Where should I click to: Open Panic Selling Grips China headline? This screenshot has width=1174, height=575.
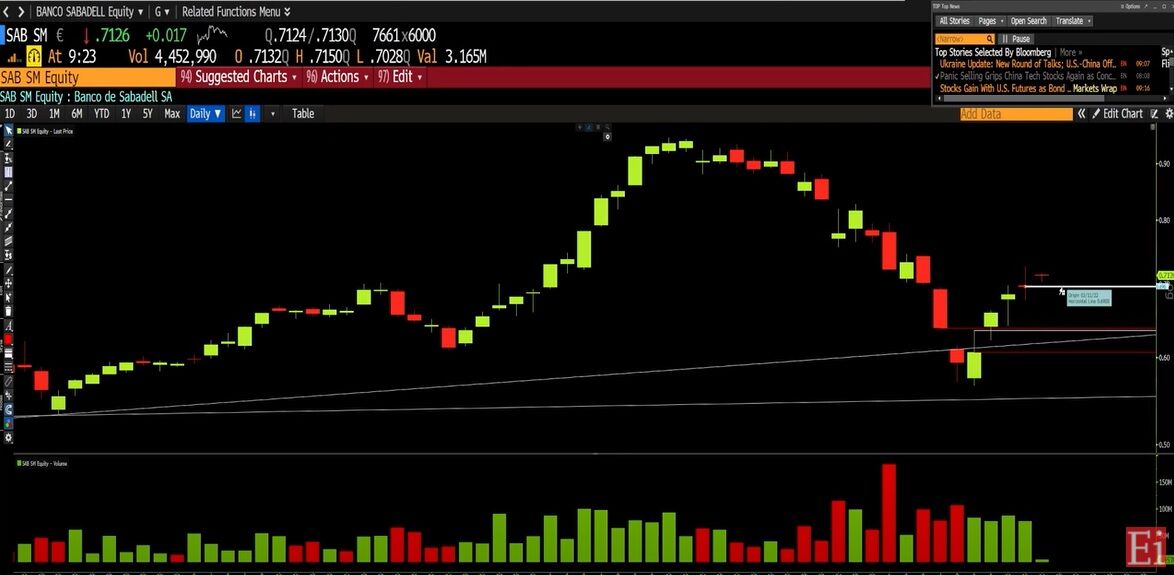pyautogui.click(x=1028, y=76)
